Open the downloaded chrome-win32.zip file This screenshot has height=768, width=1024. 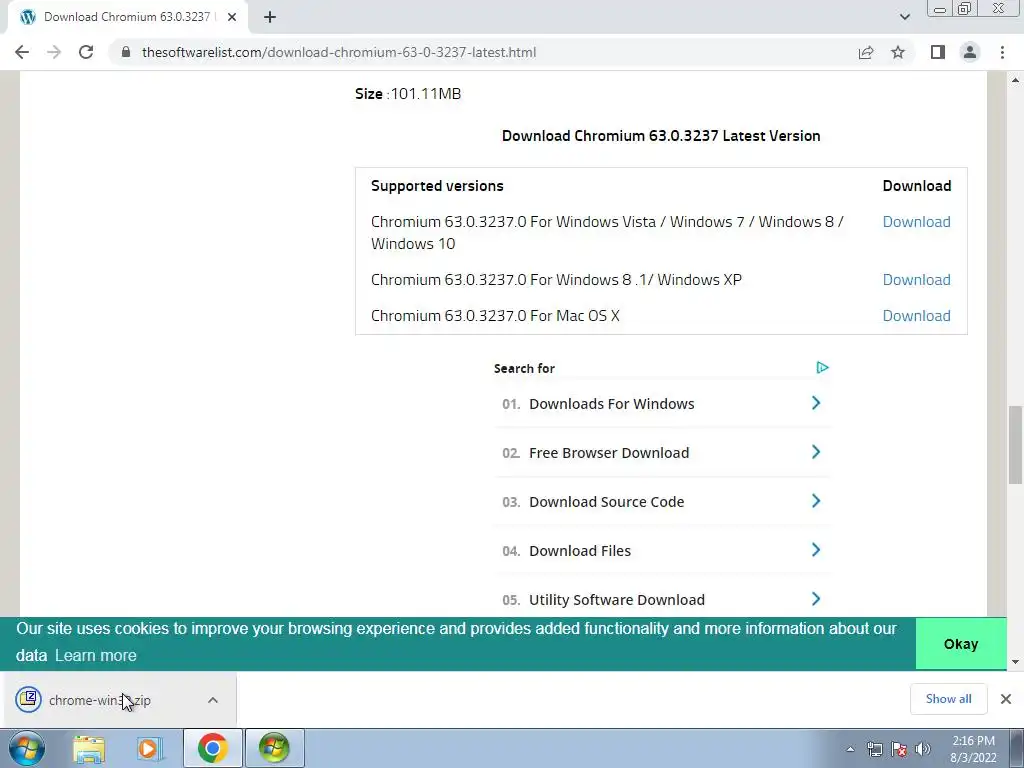pos(99,700)
